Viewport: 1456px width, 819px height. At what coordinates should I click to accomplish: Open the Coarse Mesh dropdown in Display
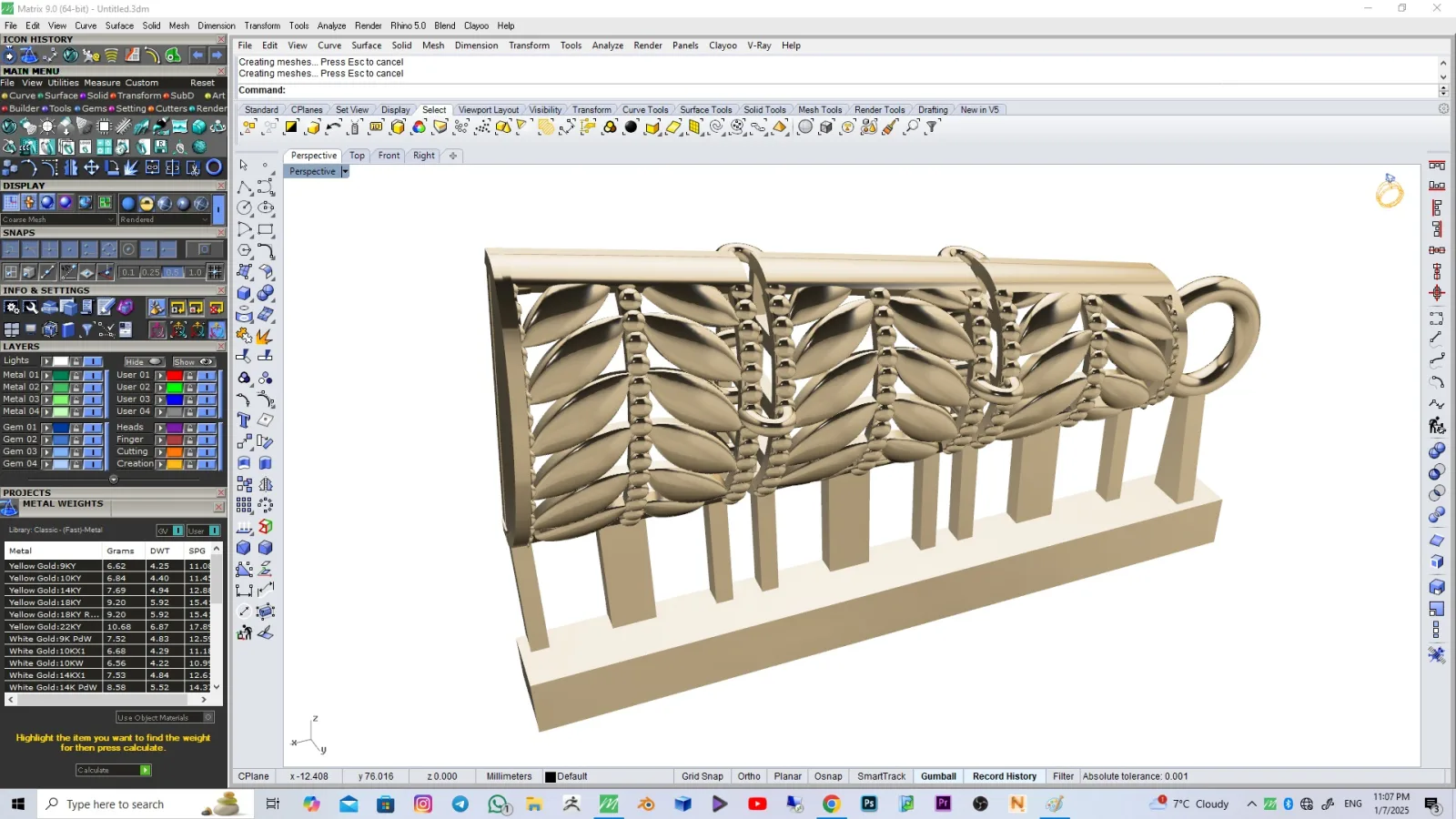pyautogui.click(x=59, y=219)
